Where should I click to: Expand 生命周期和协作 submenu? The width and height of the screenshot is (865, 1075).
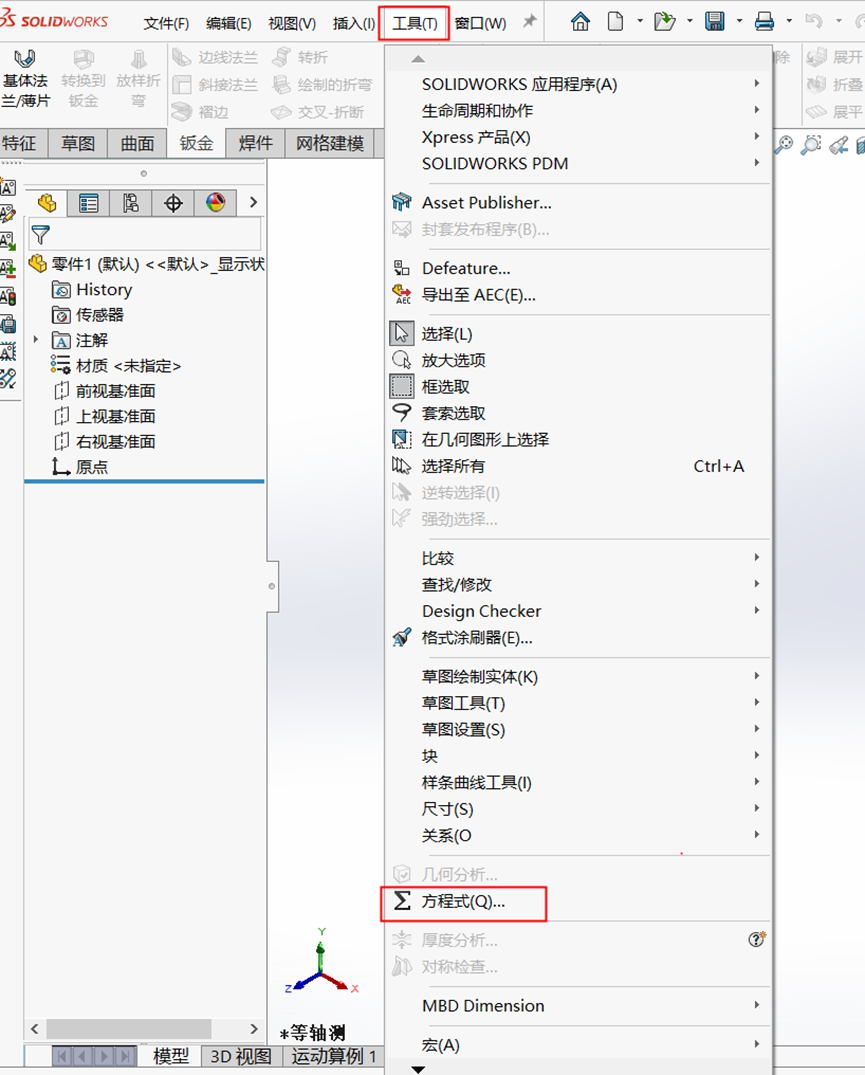coord(578,110)
